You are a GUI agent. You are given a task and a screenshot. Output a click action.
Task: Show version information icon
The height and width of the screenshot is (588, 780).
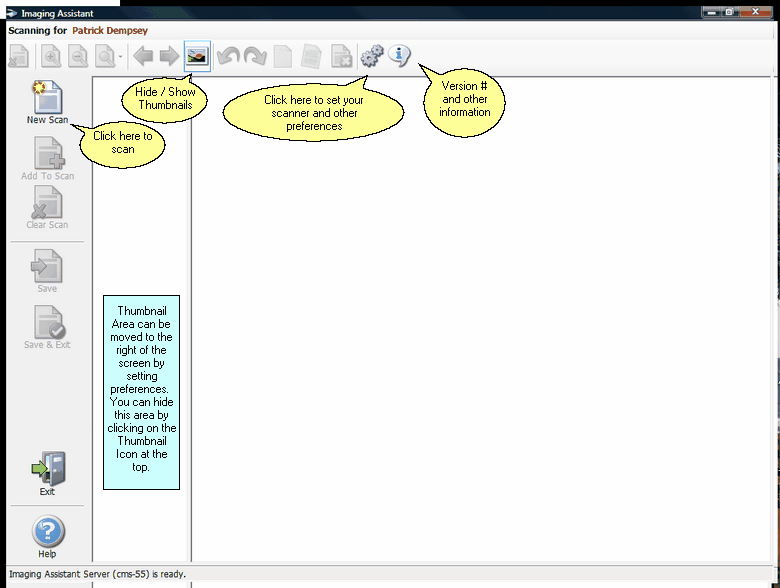coord(400,57)
